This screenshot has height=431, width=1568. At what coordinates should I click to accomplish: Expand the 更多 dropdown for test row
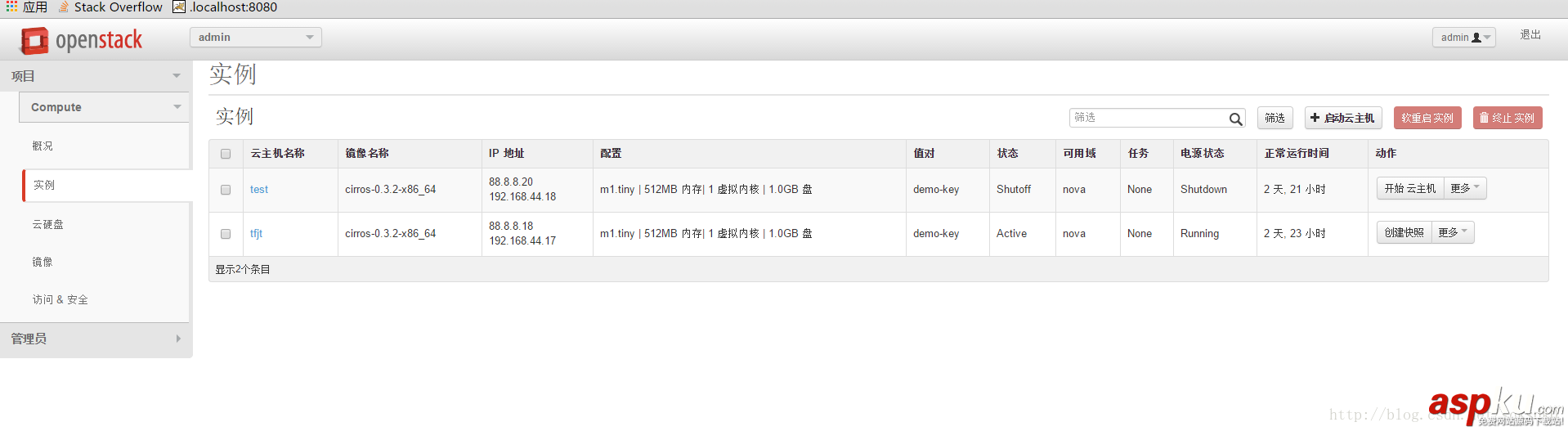(x=1465, y=188)
